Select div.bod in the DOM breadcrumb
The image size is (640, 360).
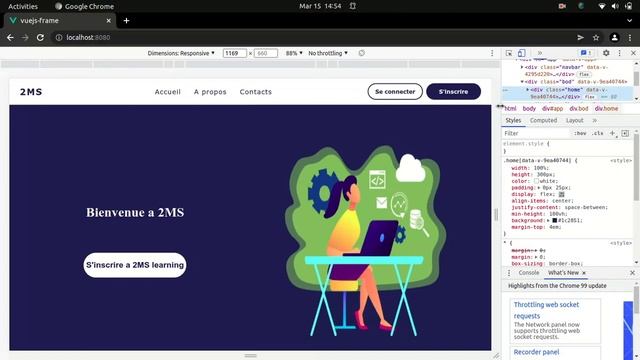(579, 109)
